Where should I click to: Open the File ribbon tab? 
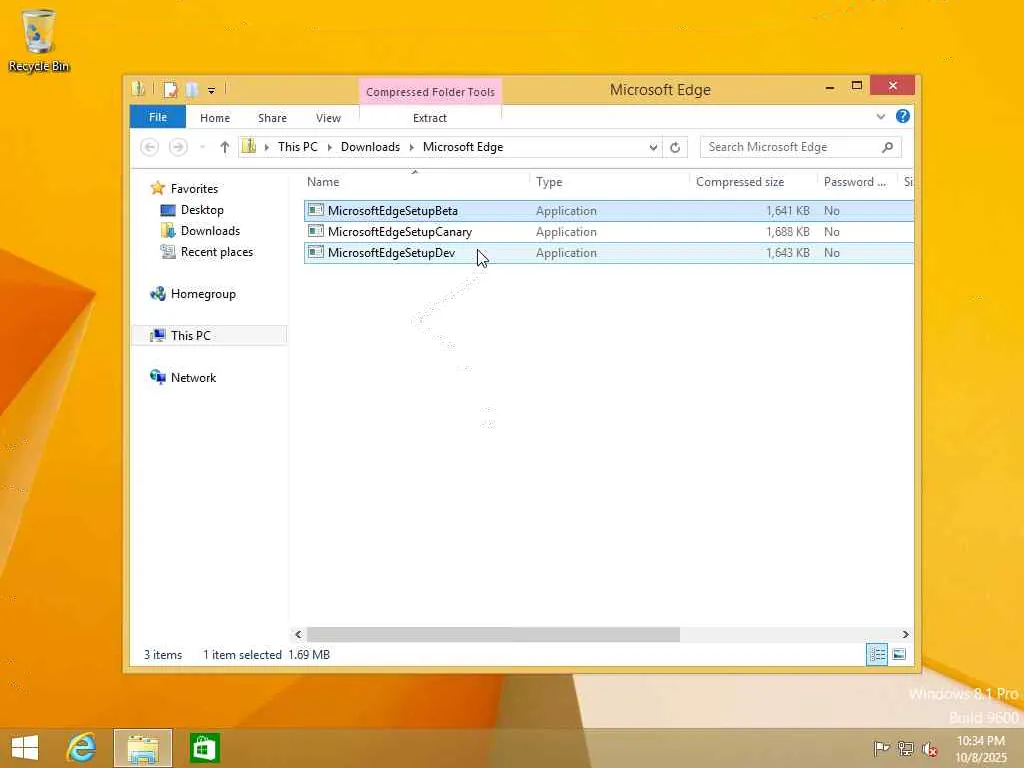tap(157, 117)
